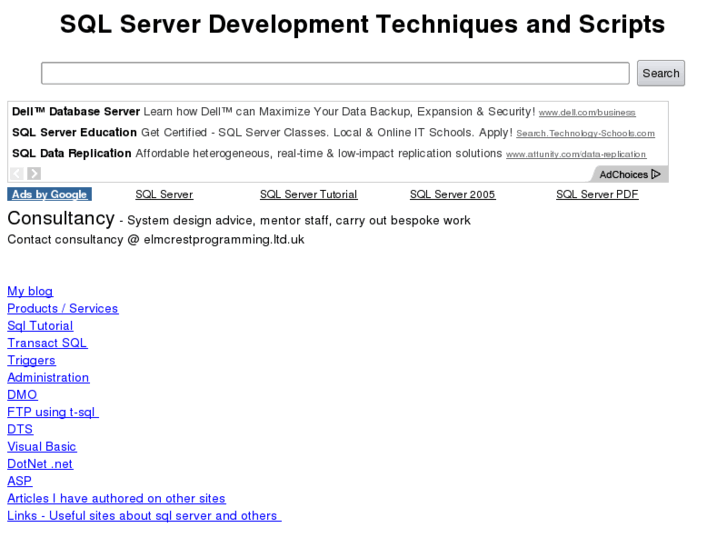Open the Administration link

click(48, 378)
